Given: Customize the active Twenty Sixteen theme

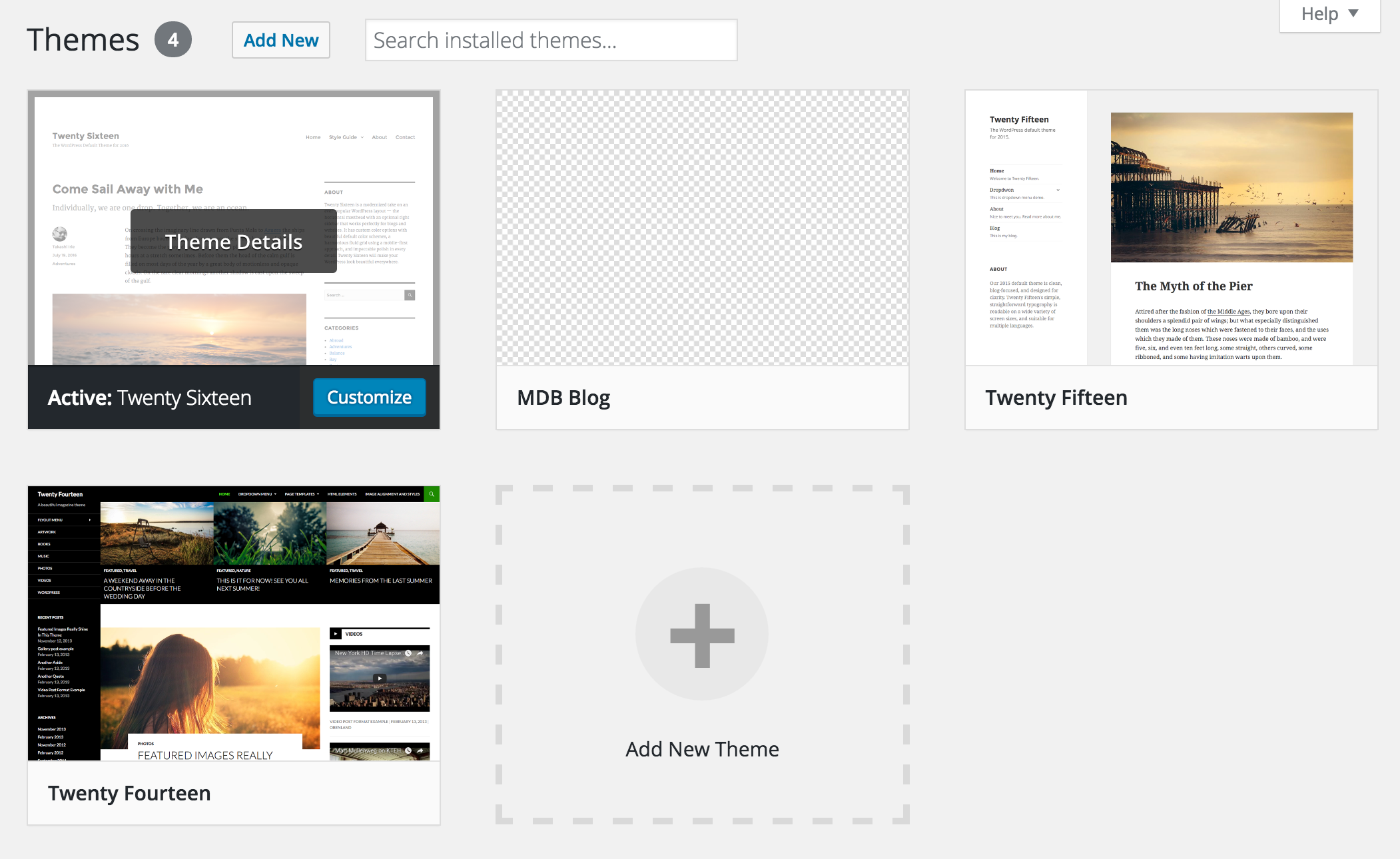Looking at the screenshot, I should (x=370, y=398).
